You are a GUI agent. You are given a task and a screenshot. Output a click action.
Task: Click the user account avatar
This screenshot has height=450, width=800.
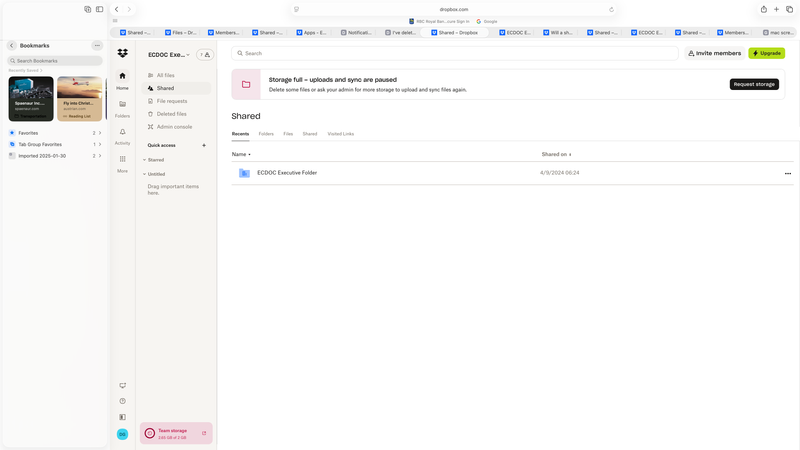(x=122, y=434)
